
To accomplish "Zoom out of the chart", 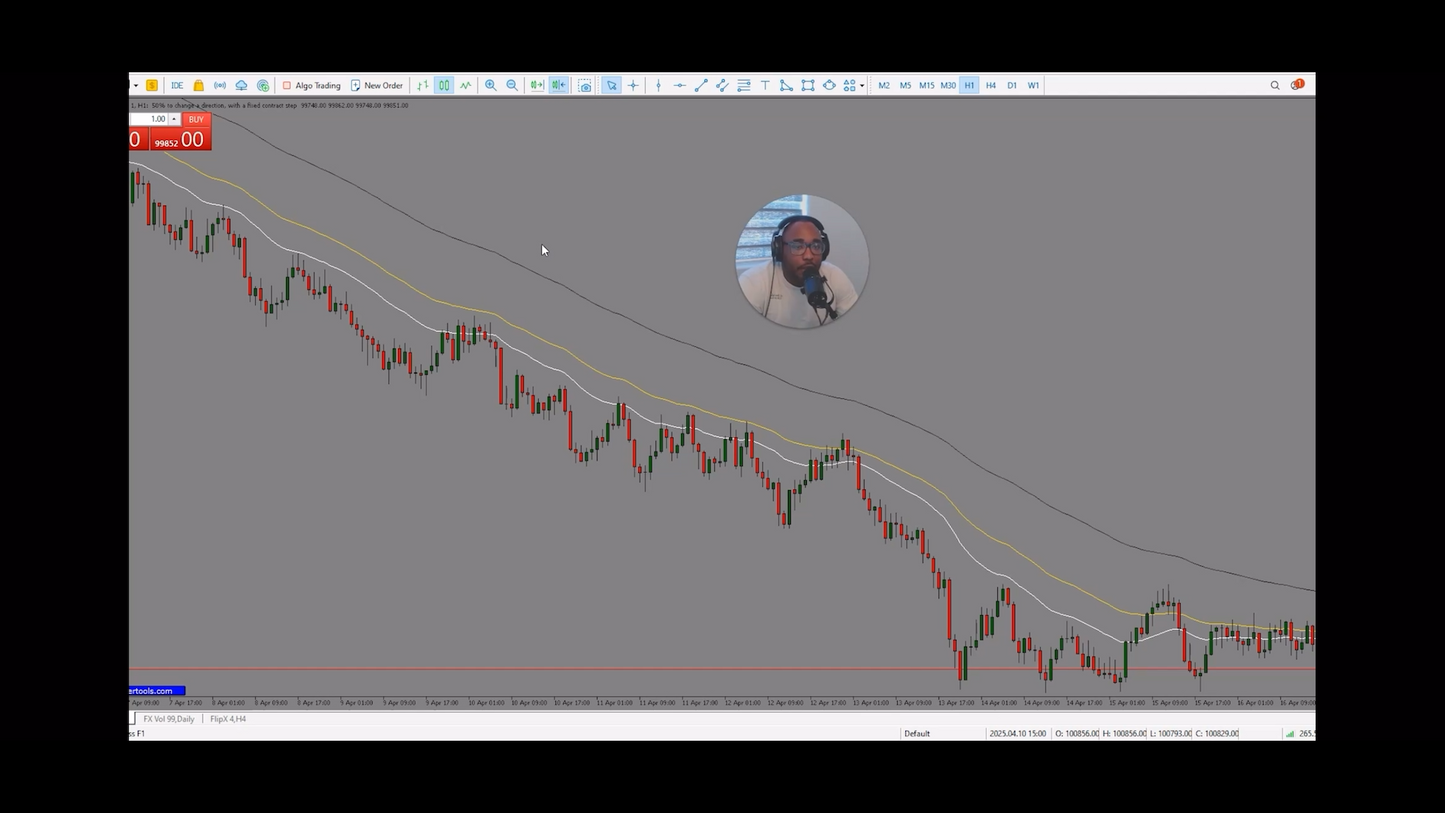I will 512,85.
